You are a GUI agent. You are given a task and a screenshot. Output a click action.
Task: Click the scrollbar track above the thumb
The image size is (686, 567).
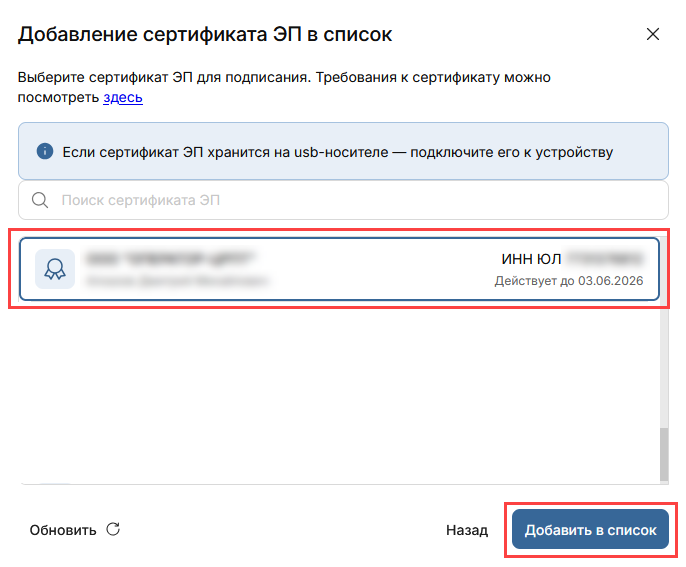[x=662, y=360]
